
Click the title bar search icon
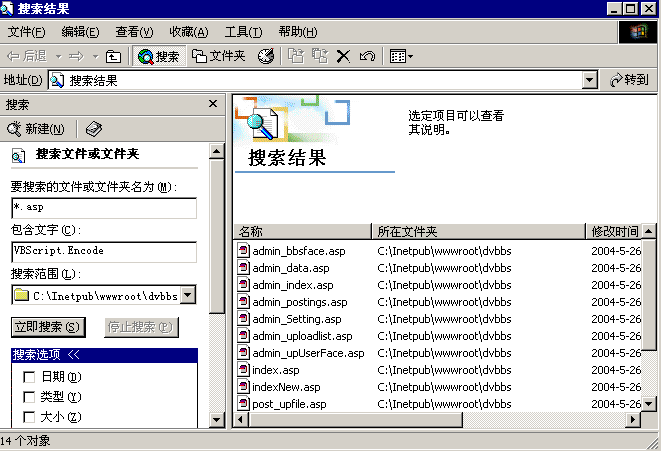(x=8, y=8)
